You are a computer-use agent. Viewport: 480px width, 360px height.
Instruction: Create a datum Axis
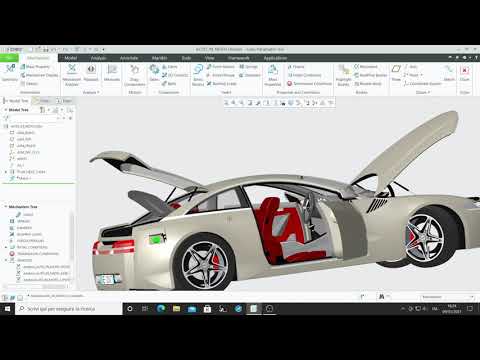point(411,67)
